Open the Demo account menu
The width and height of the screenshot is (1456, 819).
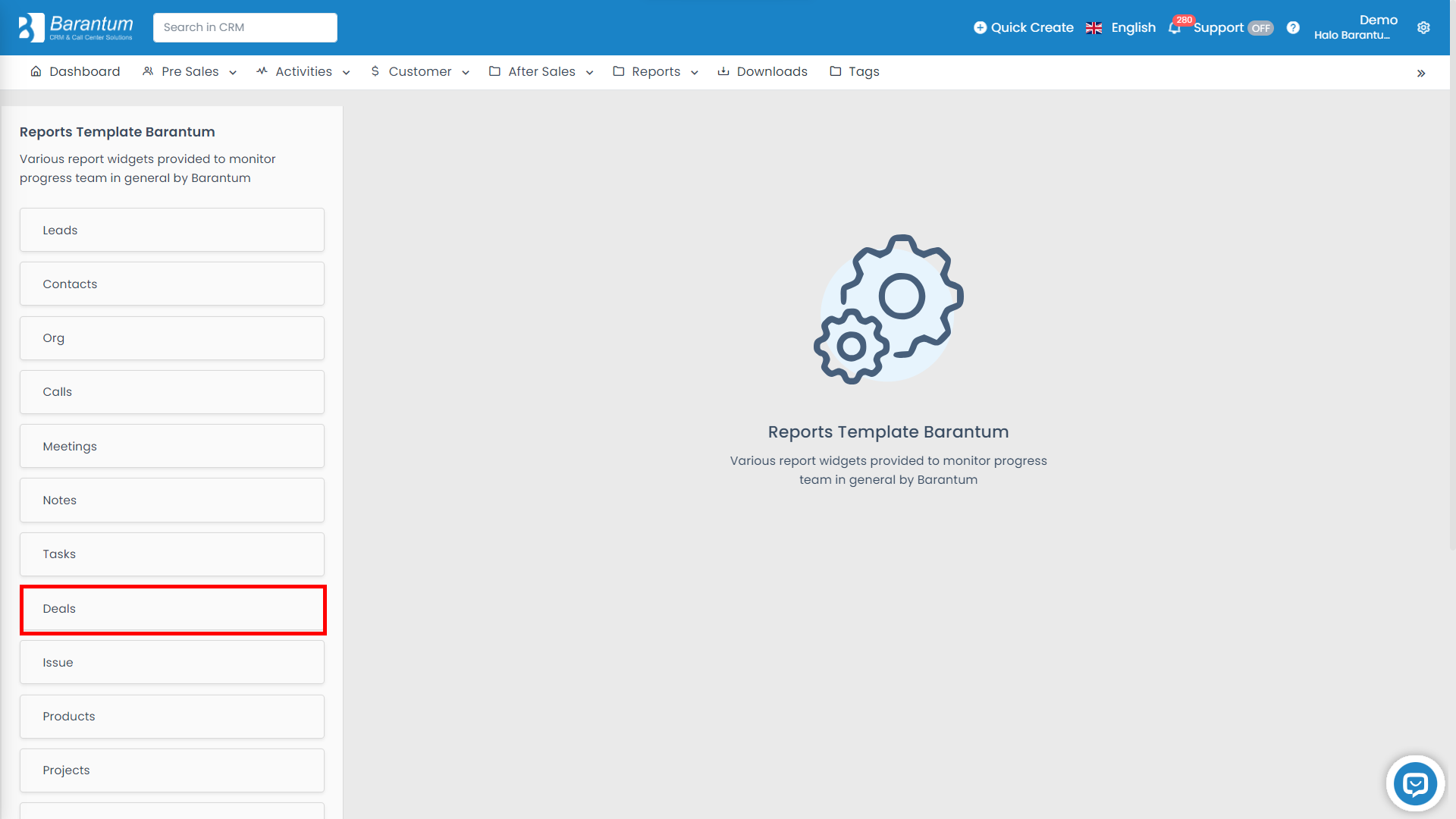(1356, 27)
